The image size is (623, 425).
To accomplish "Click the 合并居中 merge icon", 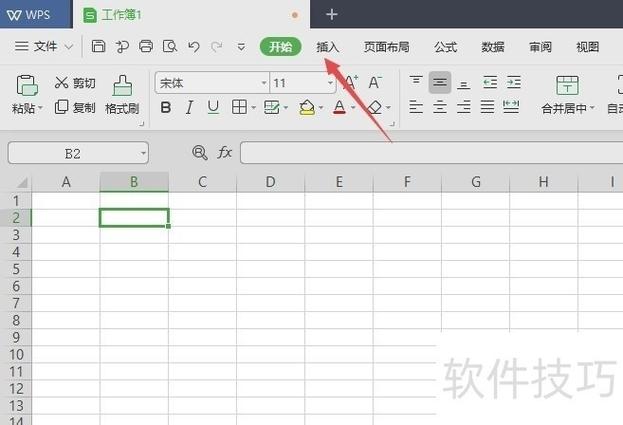I will click(x=567, y=85).
